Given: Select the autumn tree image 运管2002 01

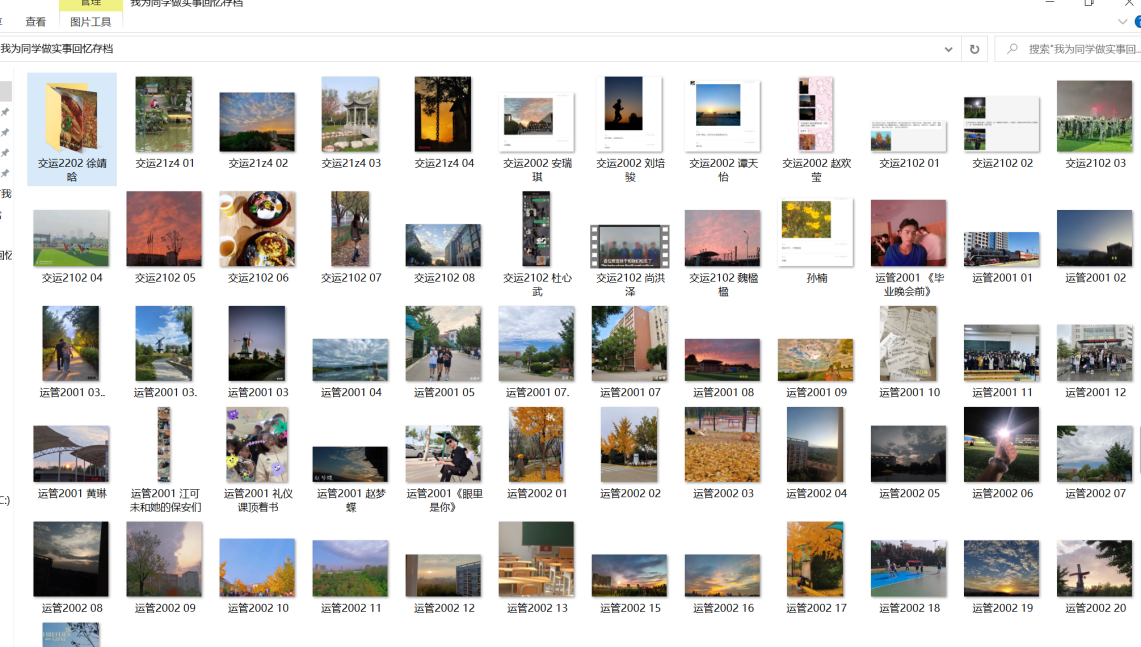Looking at the screenshot, I should [537, 445].
